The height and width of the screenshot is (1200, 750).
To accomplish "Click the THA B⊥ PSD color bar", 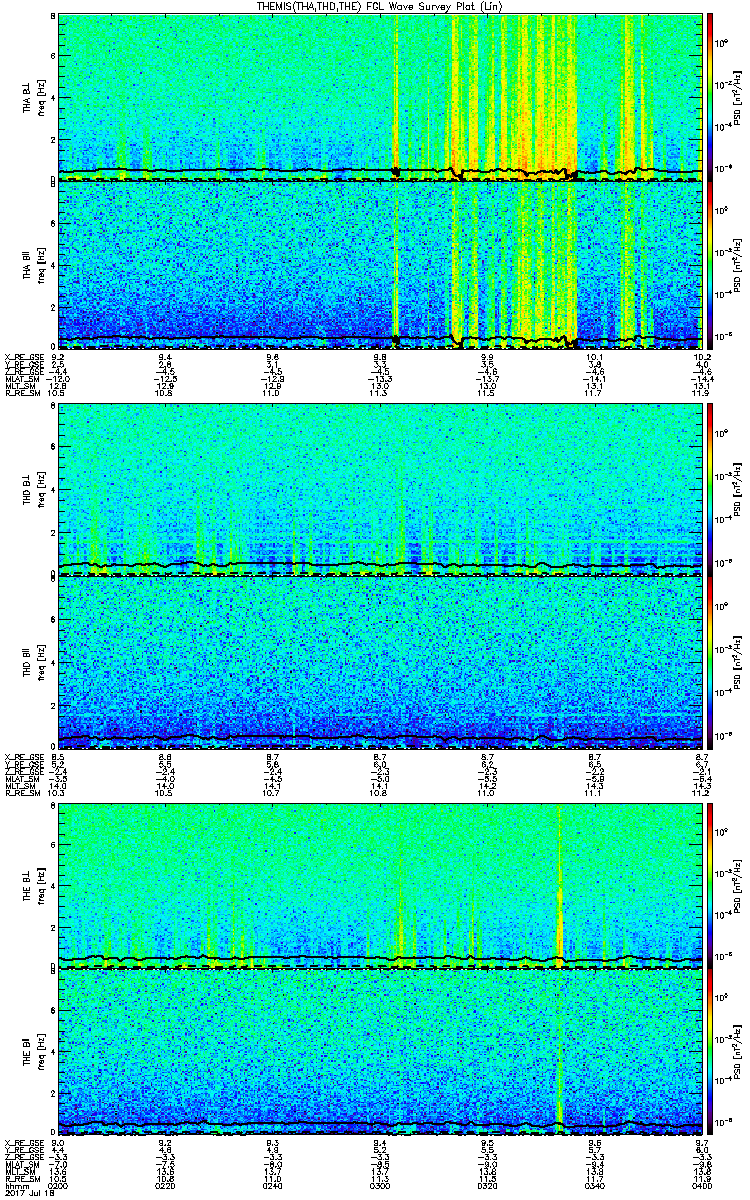I will pos(710,97).
